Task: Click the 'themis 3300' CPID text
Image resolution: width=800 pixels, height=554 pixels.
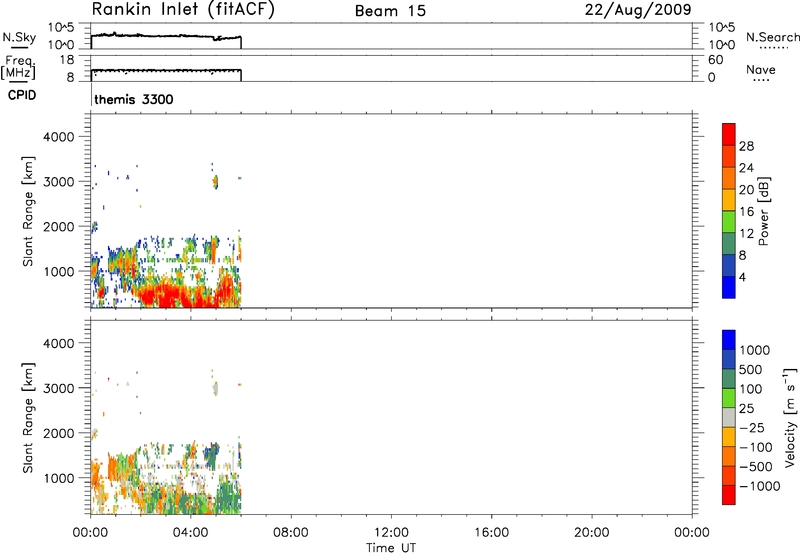Action: 134,99
